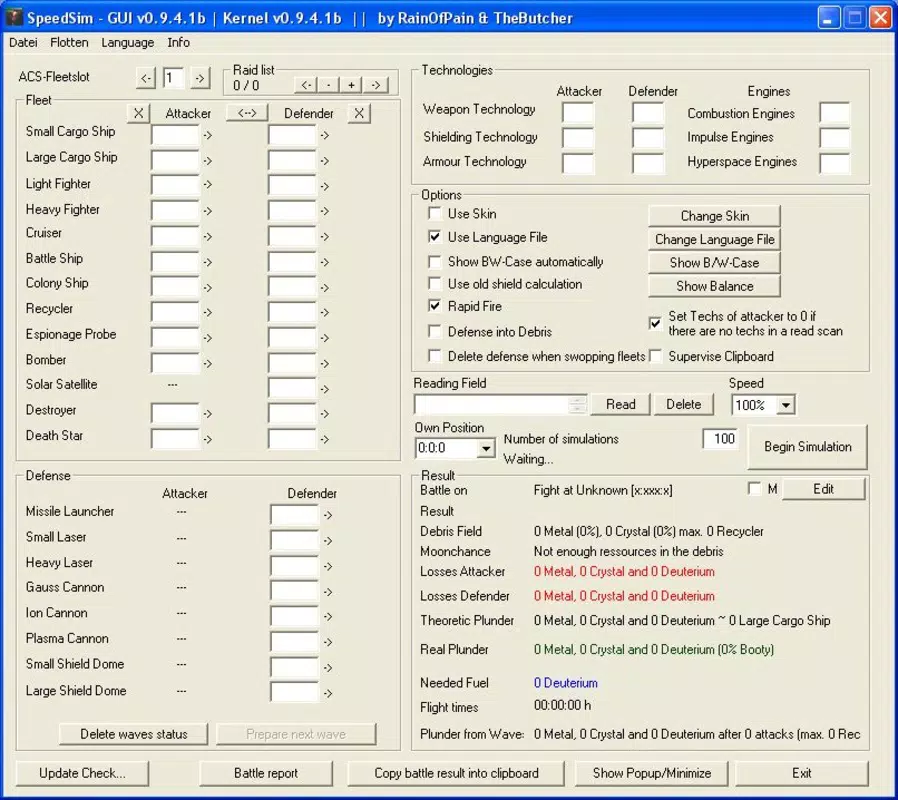Click the Delete waves status button
Viewport: 898px width, 800px height.
click(x=133, y=734)
